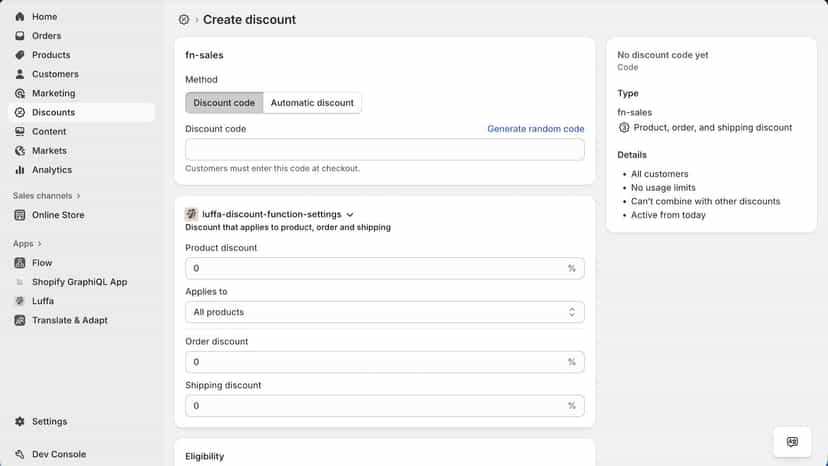Open Products via its tag icon

coord(20,55)
